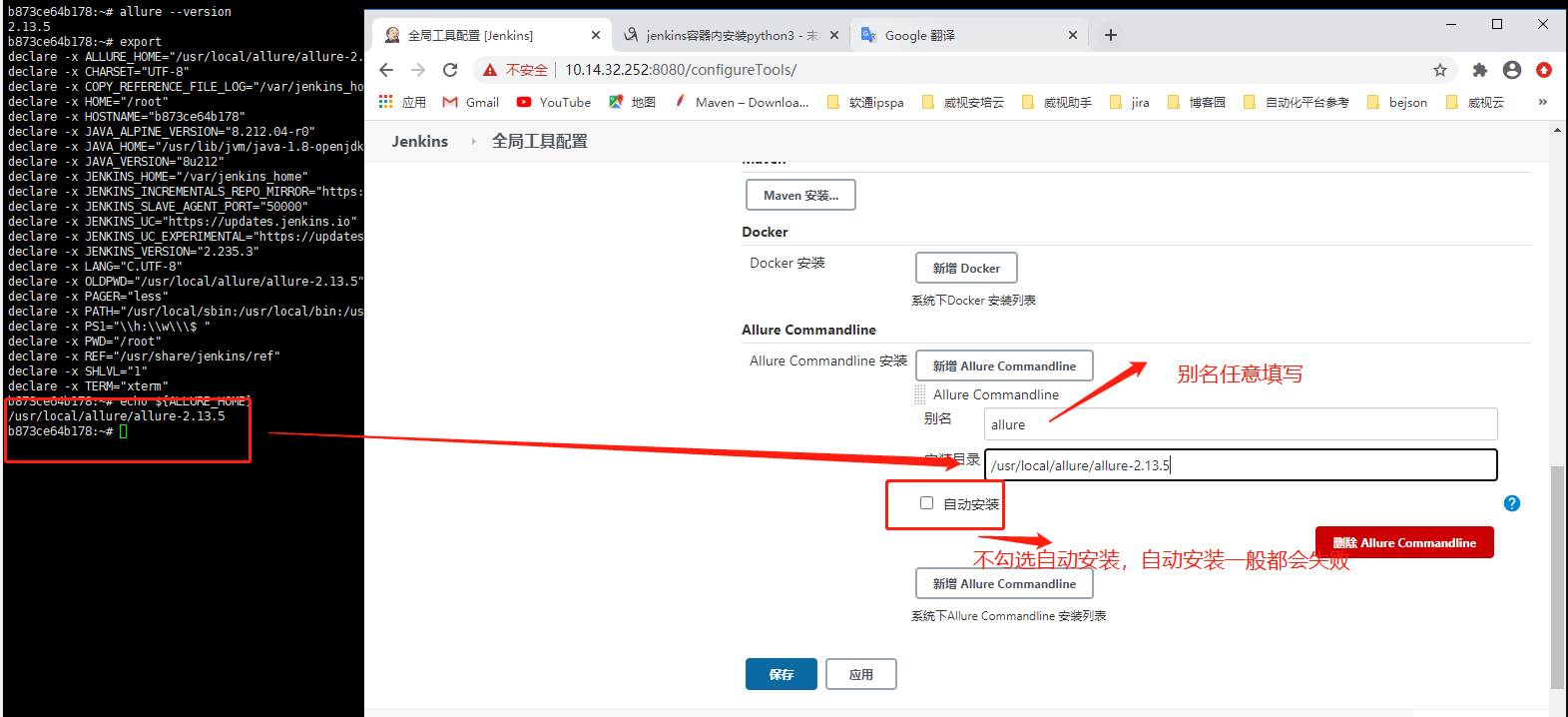The width and height of the screenshot is (1568, 717).
Task: Click the 应用 apply button
Action: click(x=861, y=674)
